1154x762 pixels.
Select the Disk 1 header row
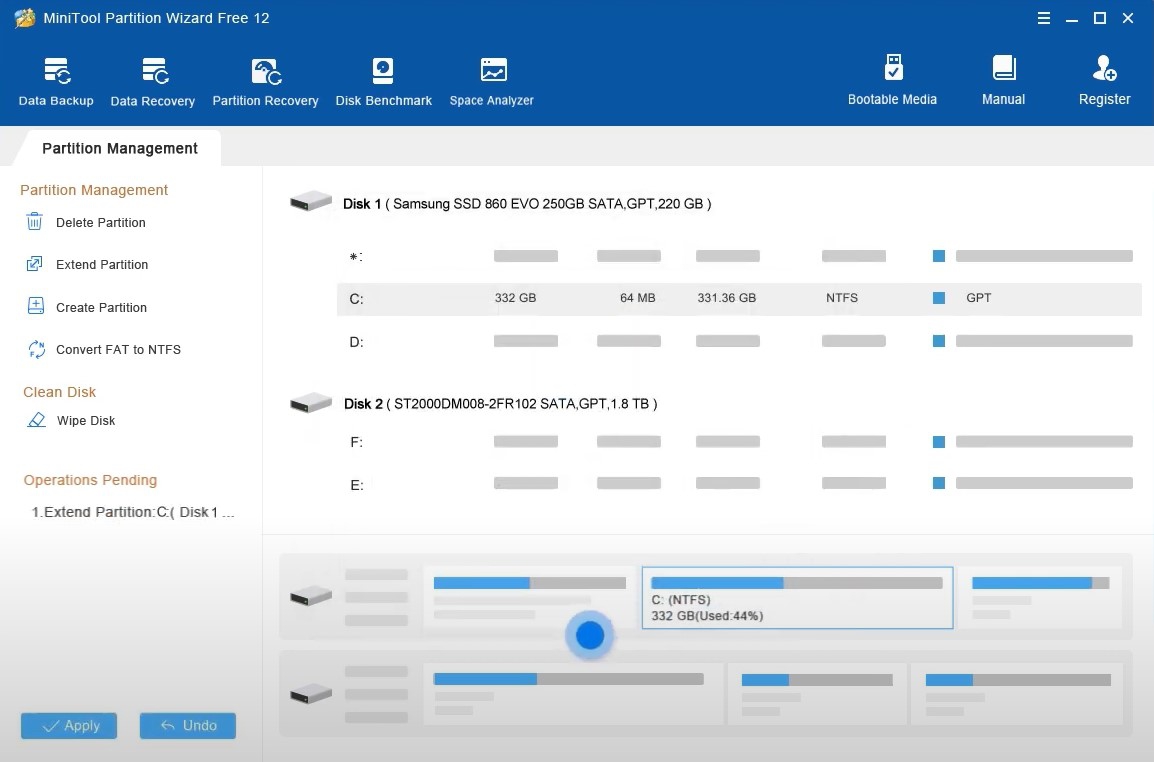click(526, 204)
